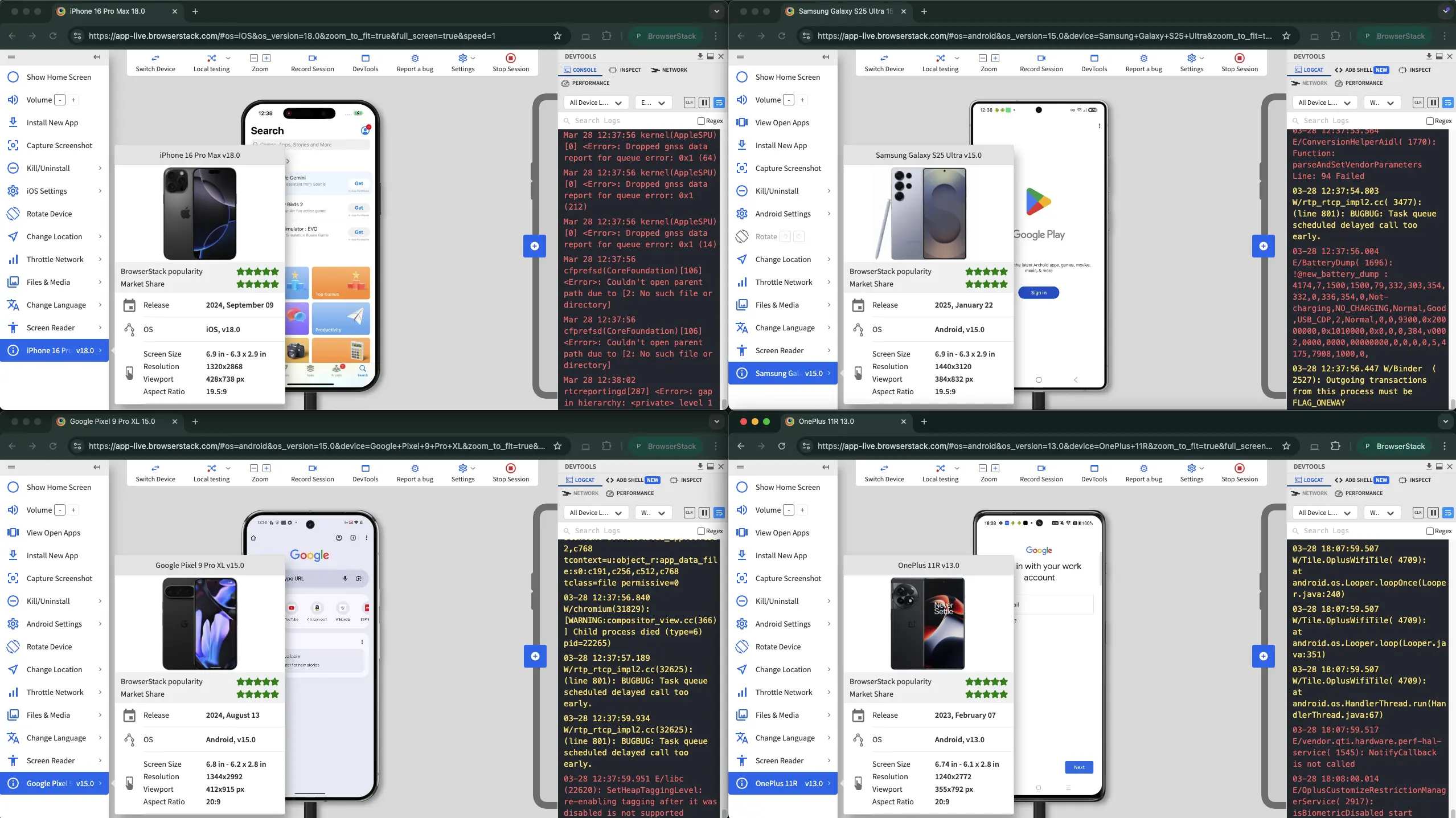Click blue plus button beside iPhone device frame
This screenshot has height=818, width=1456.
[535, 246]
